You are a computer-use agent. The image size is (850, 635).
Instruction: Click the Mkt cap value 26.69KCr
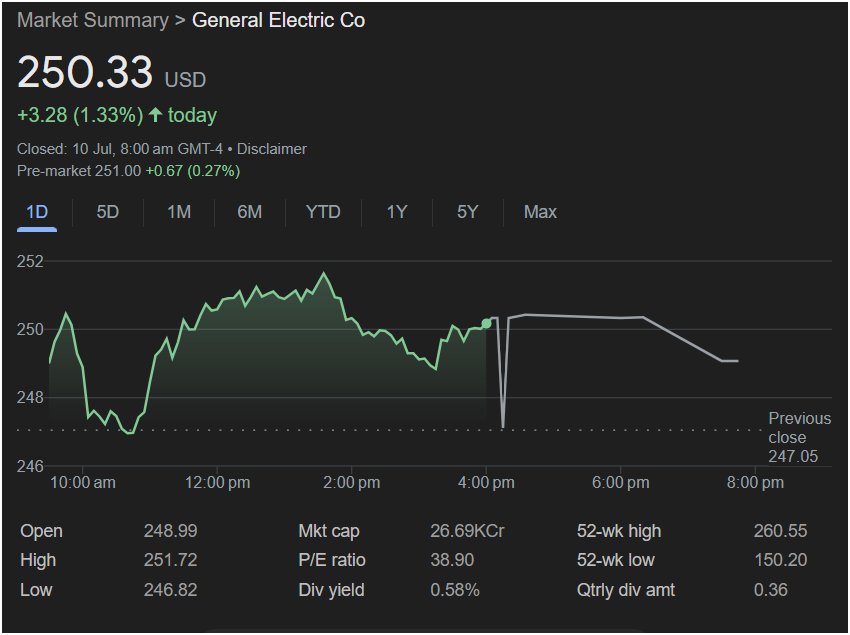click(467, 531)
